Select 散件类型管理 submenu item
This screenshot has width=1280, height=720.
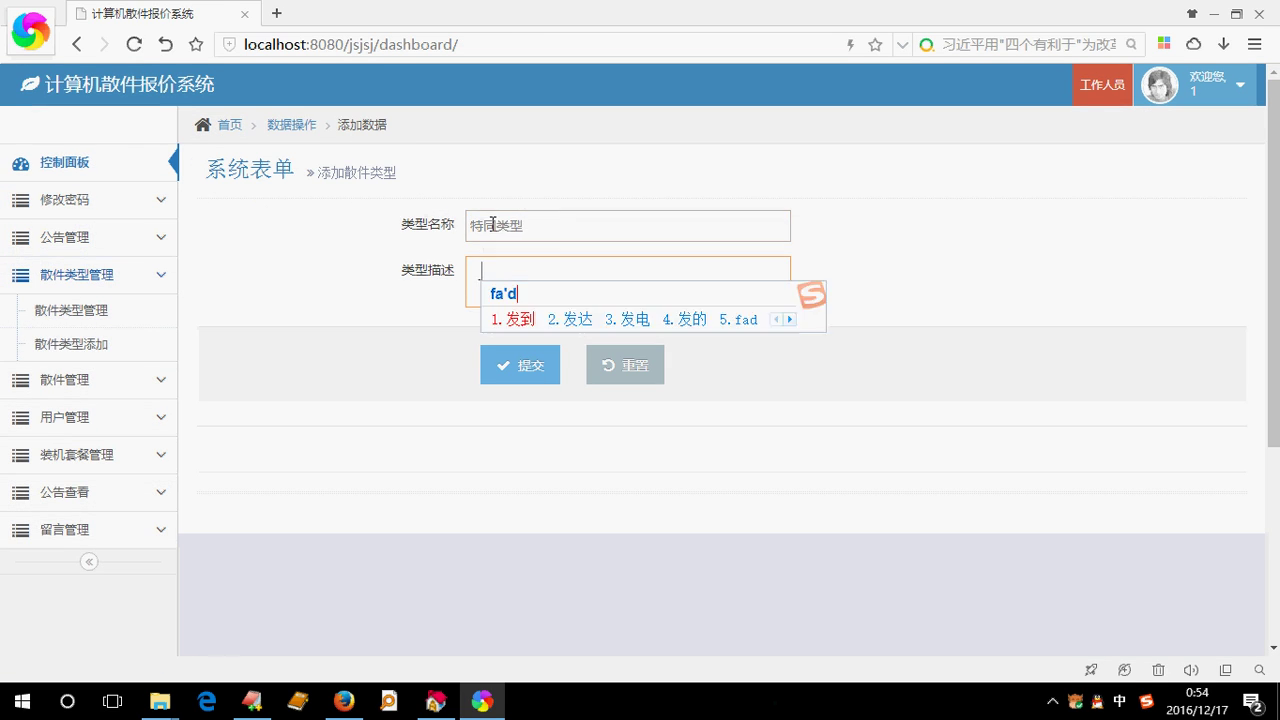coord(71,310)
